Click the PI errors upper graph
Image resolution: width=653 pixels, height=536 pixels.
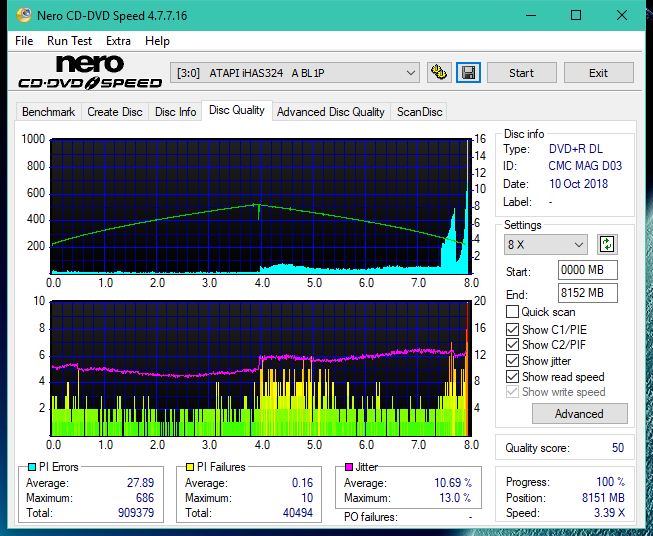pos(262,206)
